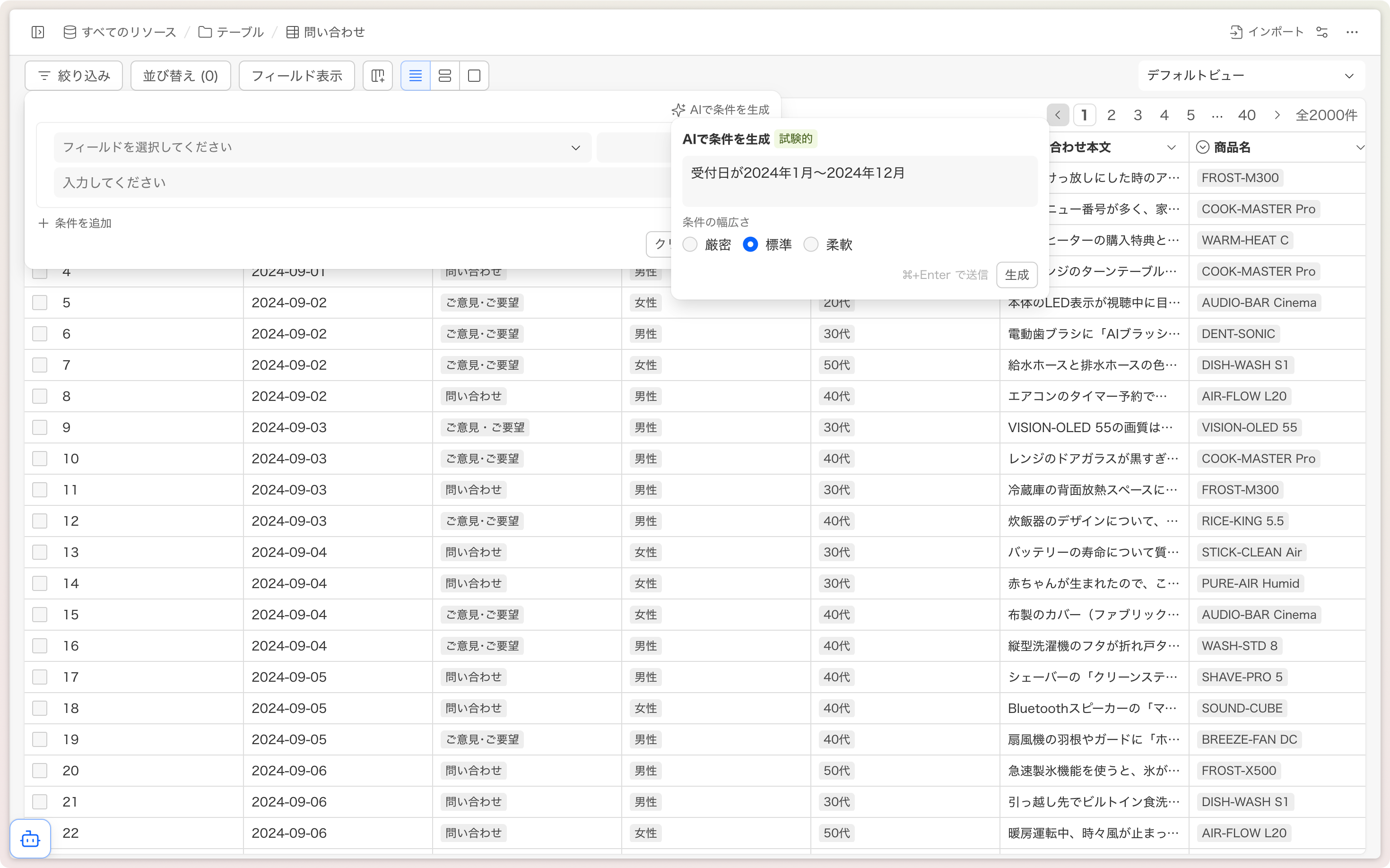The image size is (1390, 868).
Task: Select the 柔軟 radio option
Action: coord(811,244)
